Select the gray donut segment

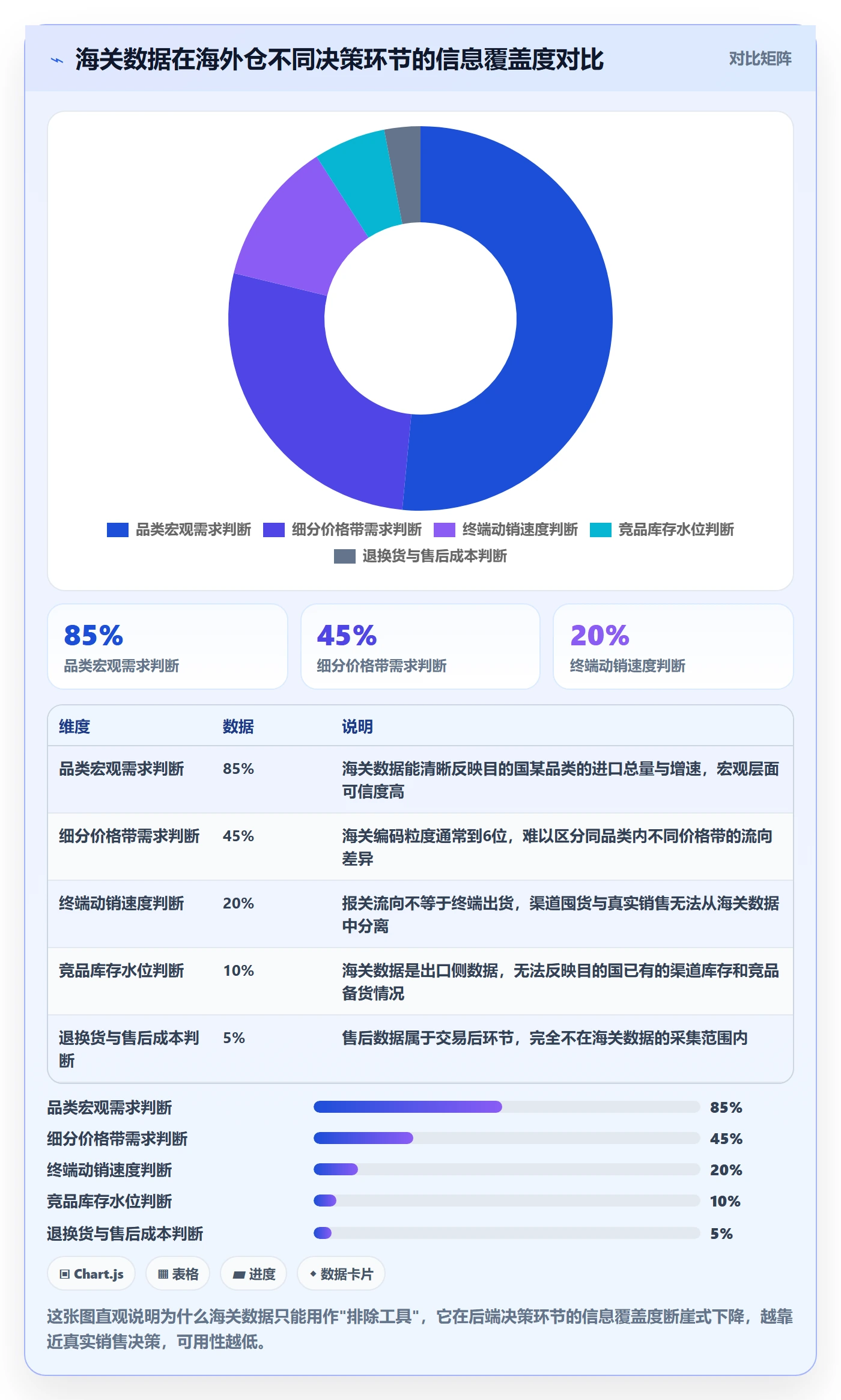(405, 174)
